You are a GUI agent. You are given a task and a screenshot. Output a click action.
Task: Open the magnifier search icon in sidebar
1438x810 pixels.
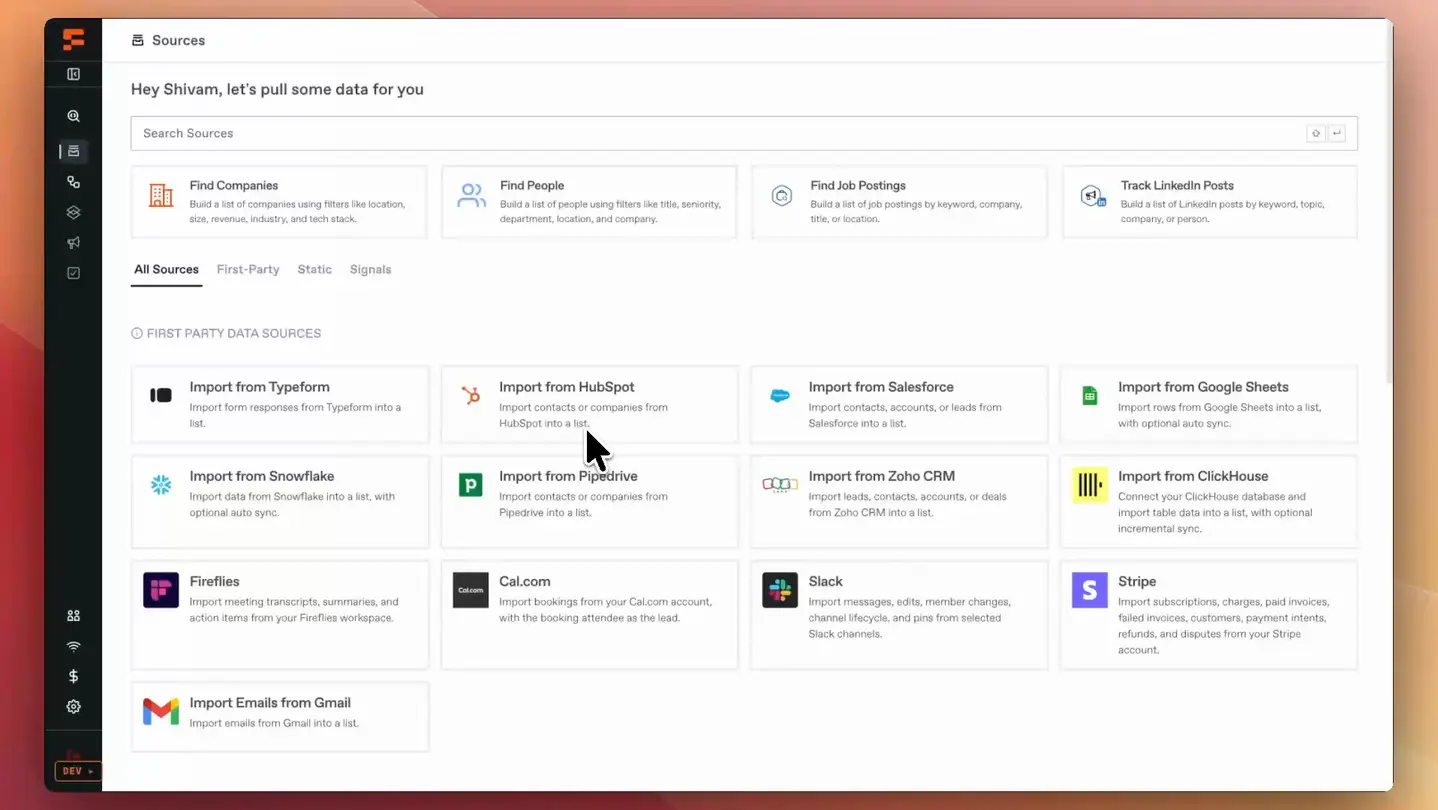coord(73,116)
